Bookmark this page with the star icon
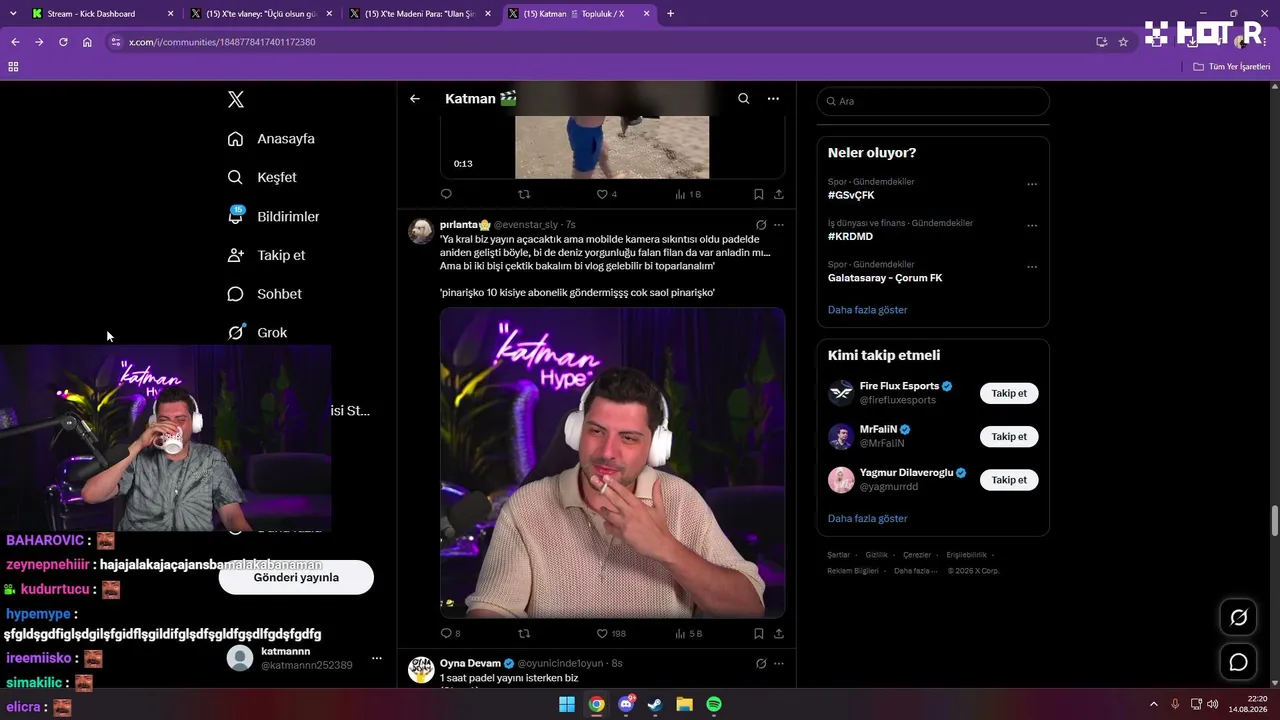Image resolution: width=1280 pixels, height=720 pixels. coord(1123,42)
